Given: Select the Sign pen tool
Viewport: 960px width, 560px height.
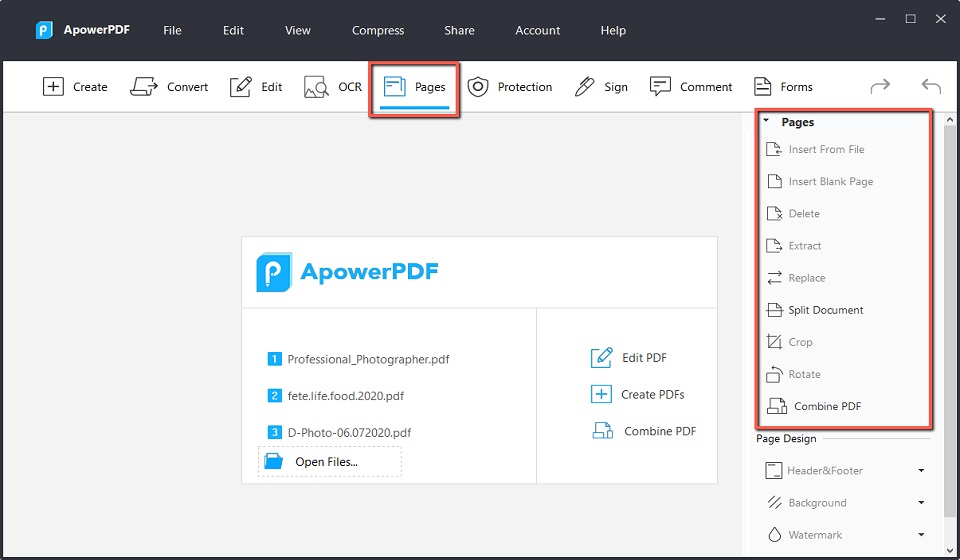Looking at the screenshot, I should click(x=585, y=87).
